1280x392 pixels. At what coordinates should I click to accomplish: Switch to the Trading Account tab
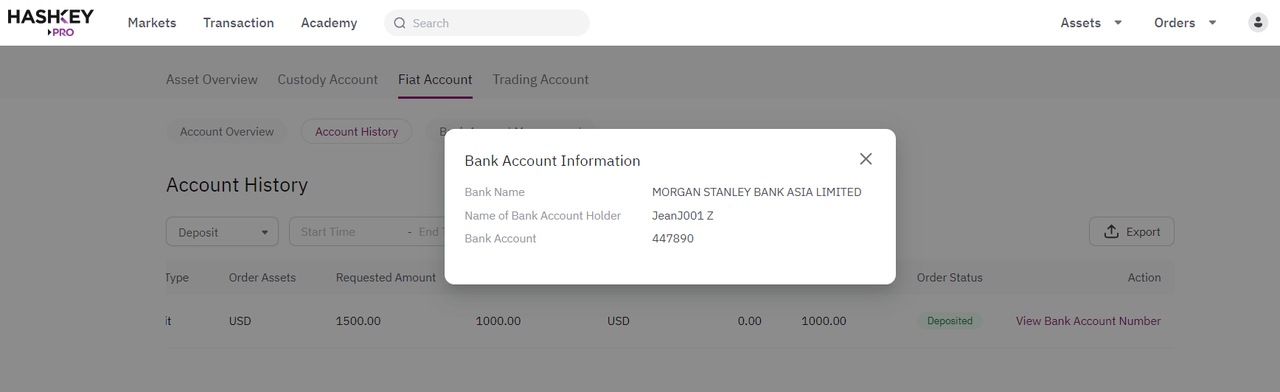click(x=540, y=79)
